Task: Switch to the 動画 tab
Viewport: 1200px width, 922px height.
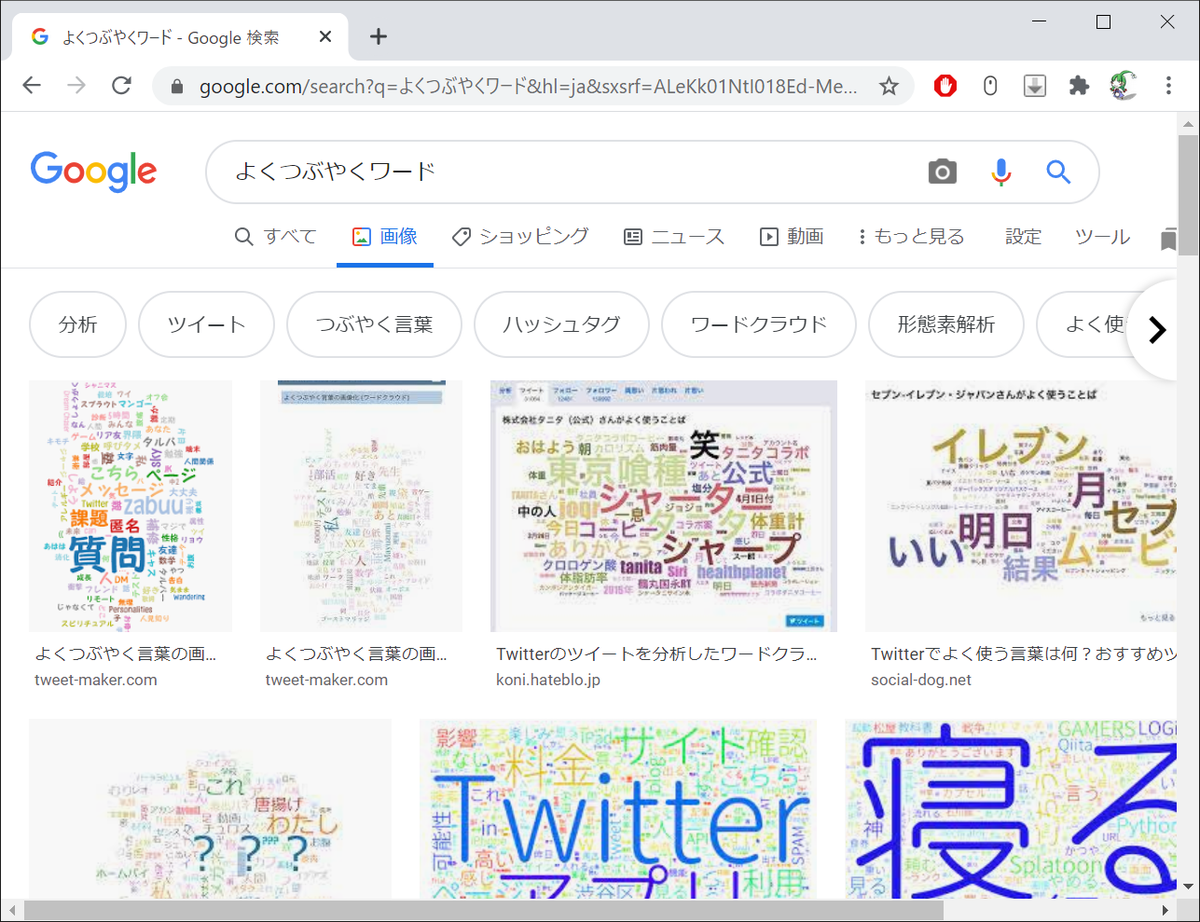Action: coord(791,237)
